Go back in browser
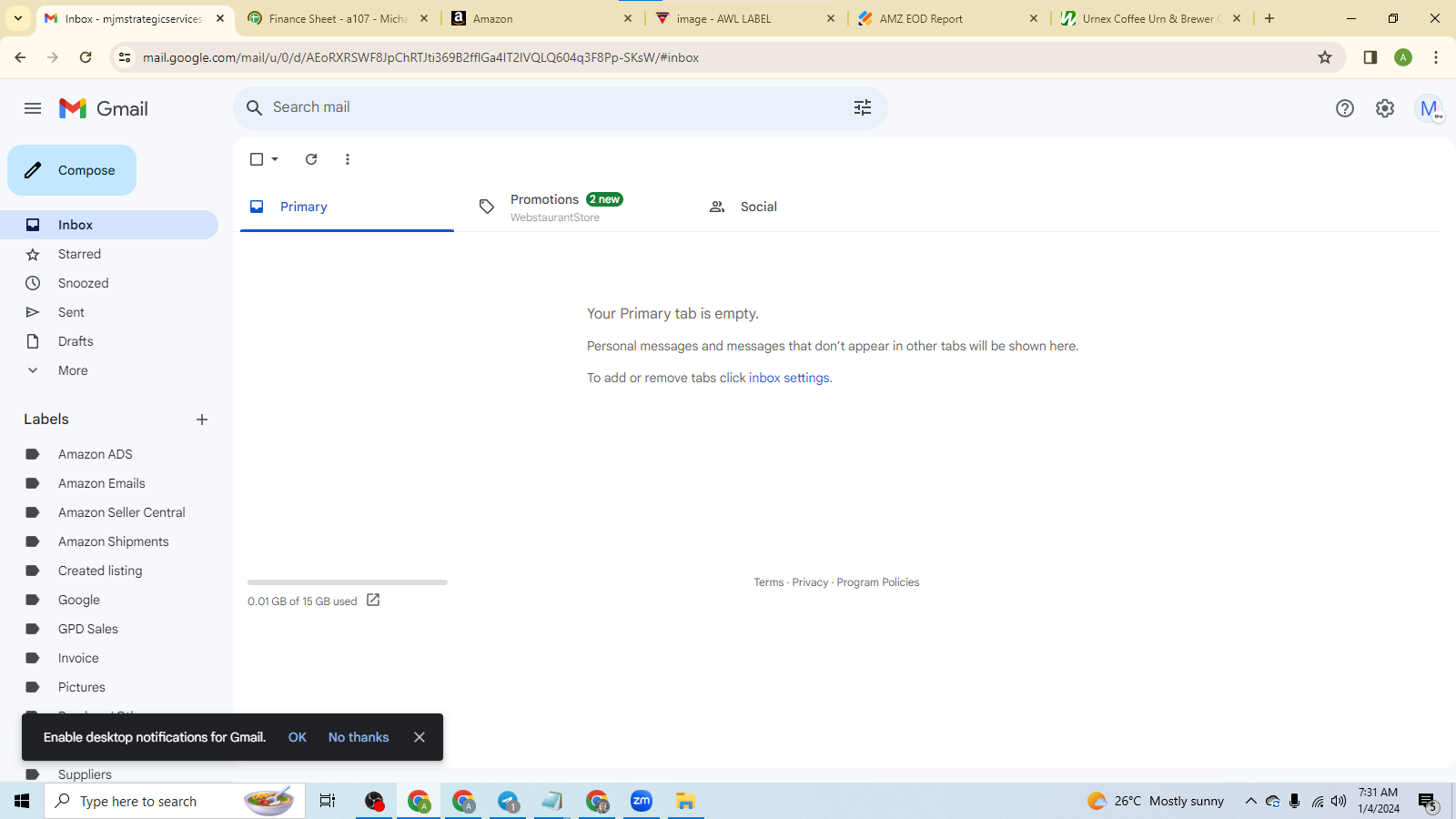1456x819 pixels. (20, 57)
